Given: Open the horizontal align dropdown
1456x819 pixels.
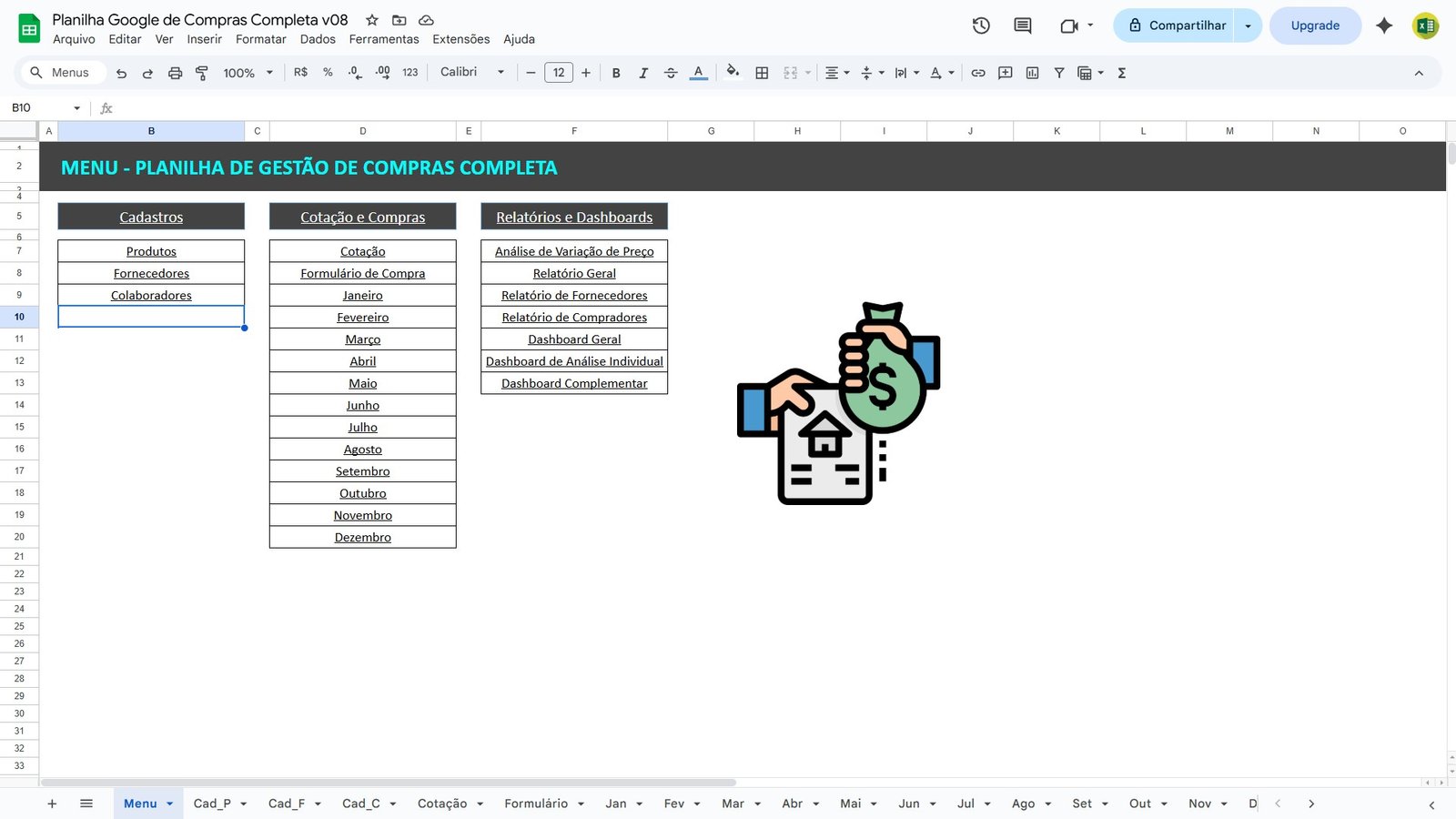Looking at the screenshot, I should coord(847,73).
